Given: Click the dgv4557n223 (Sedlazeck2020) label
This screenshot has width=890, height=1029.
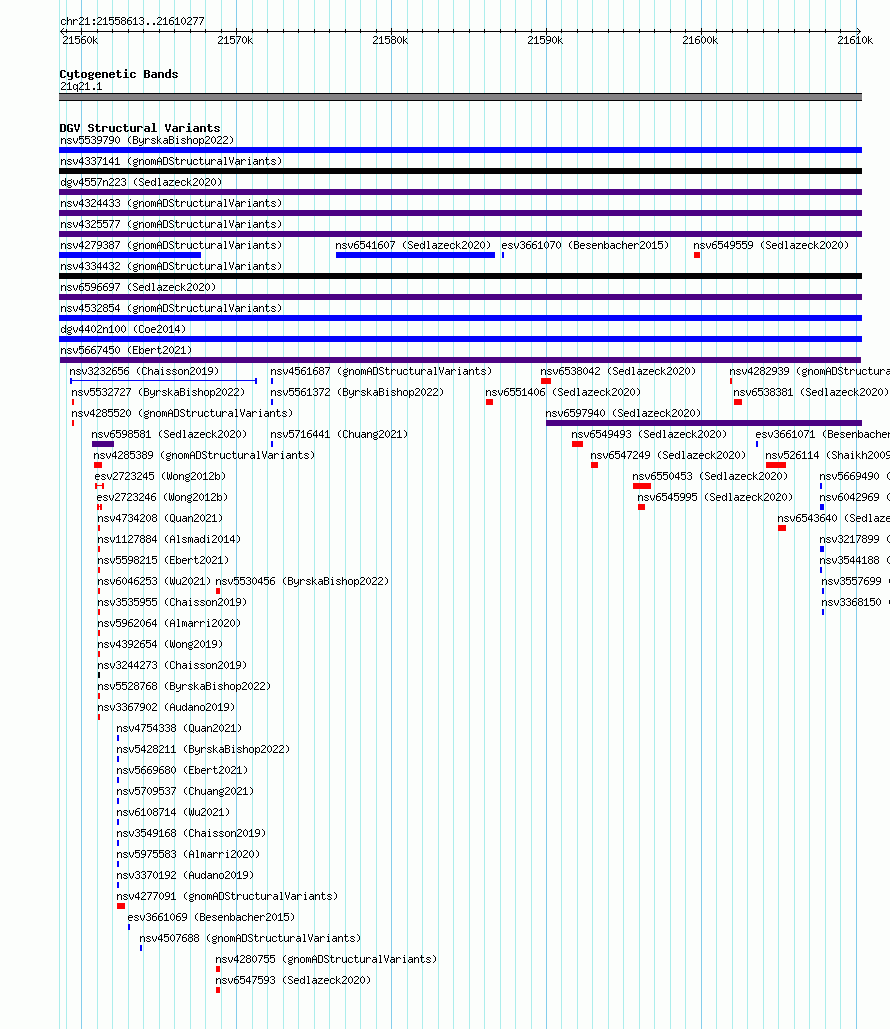Looking at the screenshot, I should pos(141,182).
